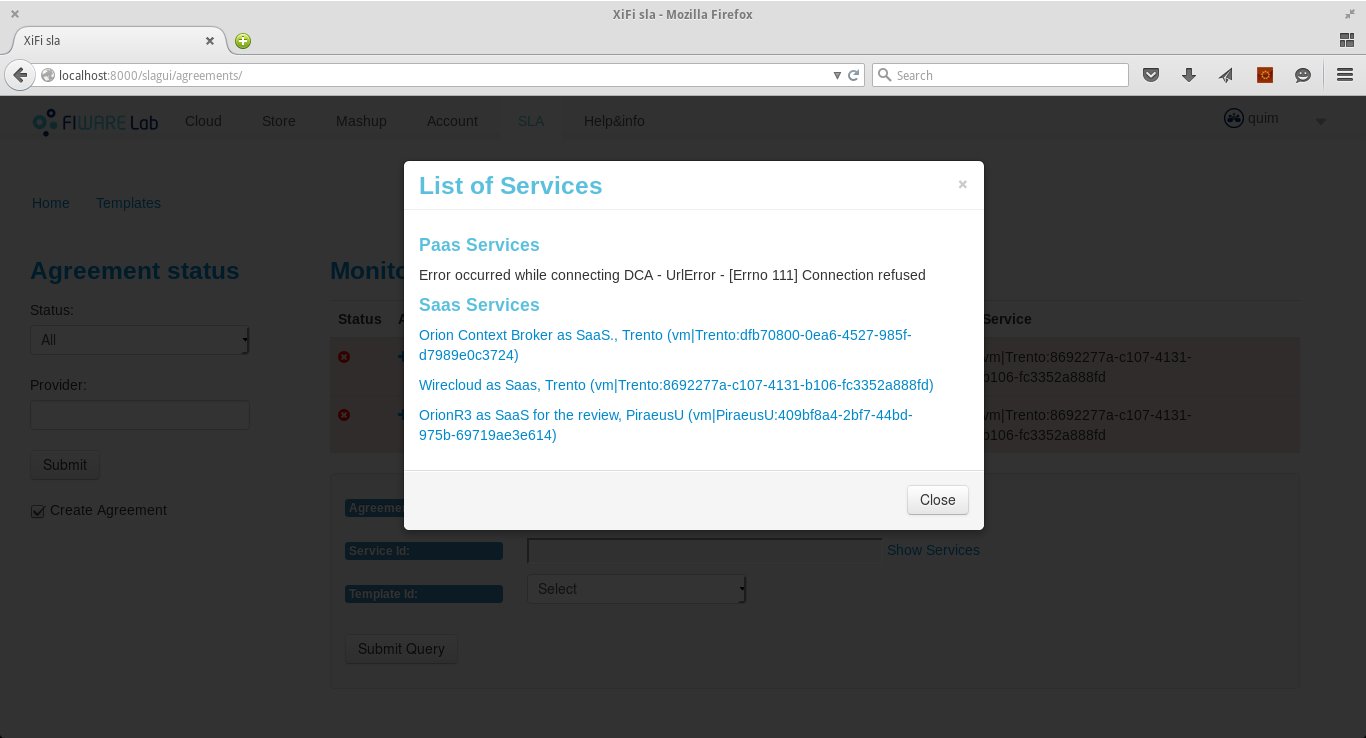1366x738 pixels.
Task: Open the Account menu item
Action: tap(452, 121)
